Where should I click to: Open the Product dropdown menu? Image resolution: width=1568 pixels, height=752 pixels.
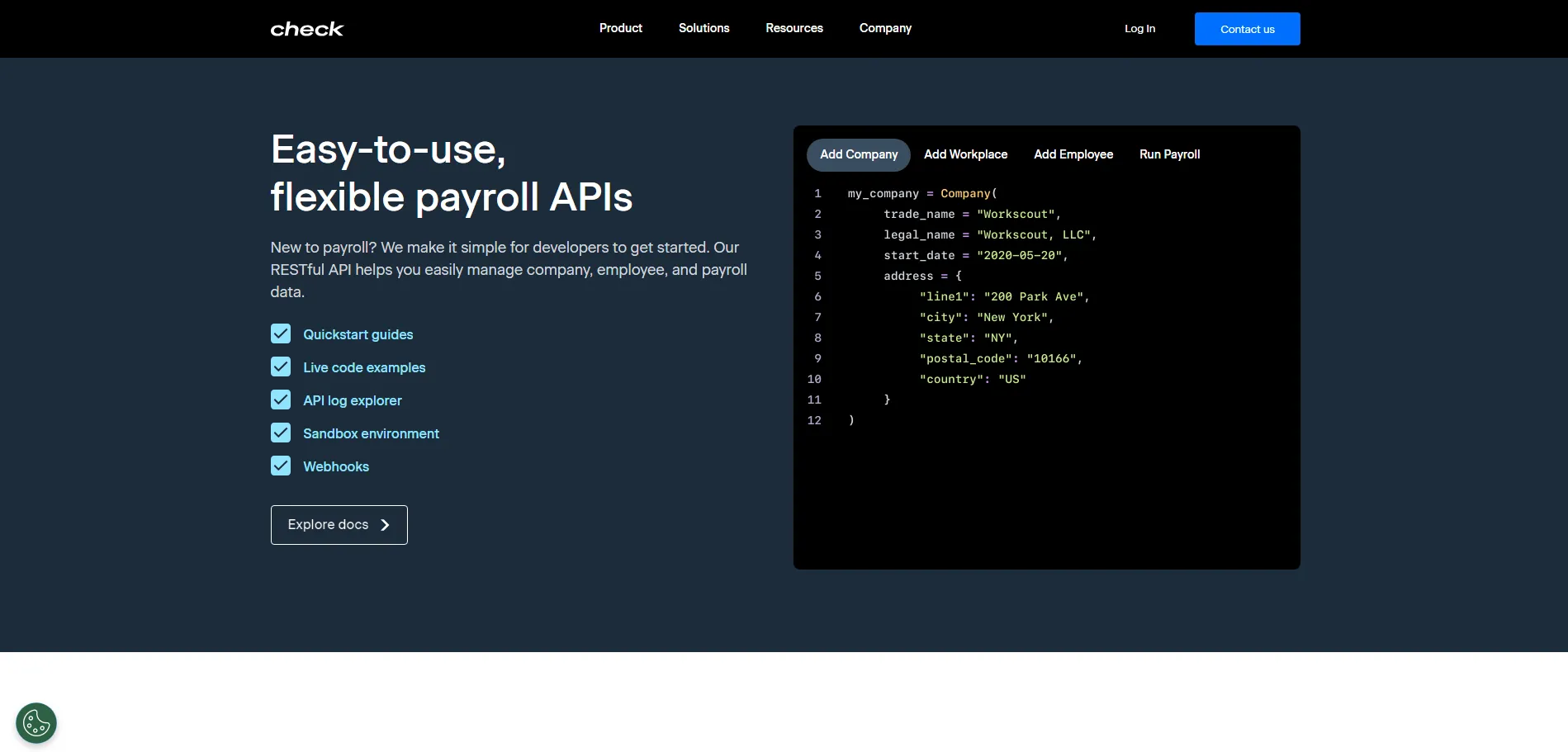[620, 28]
